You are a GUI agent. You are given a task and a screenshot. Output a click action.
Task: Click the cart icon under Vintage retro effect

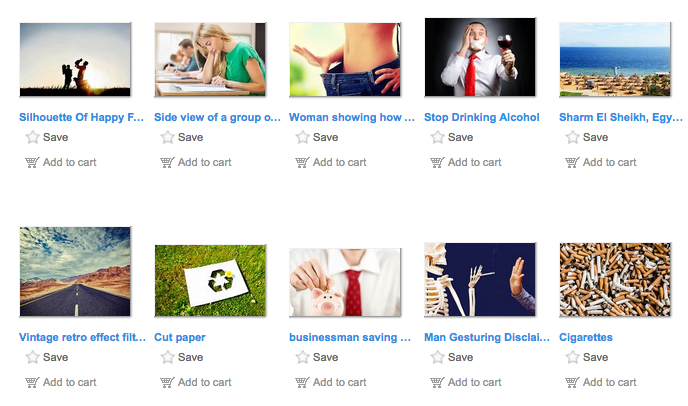32,382
